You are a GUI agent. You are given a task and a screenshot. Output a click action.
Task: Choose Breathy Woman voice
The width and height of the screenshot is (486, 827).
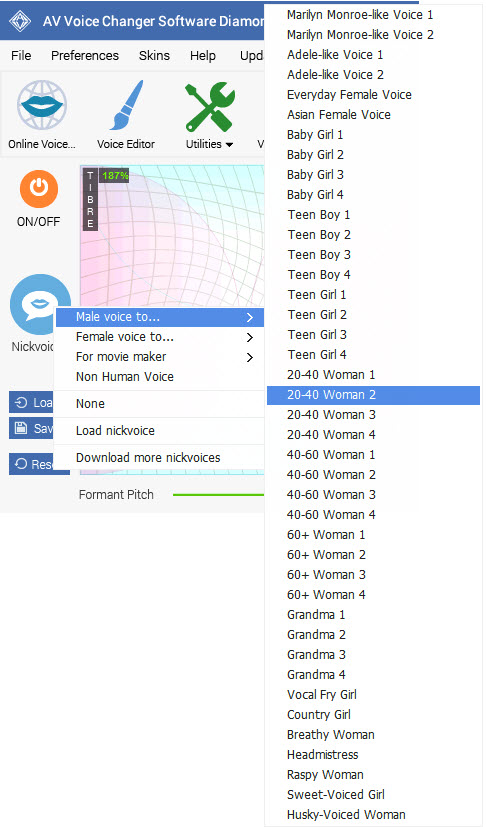[373, 735]
